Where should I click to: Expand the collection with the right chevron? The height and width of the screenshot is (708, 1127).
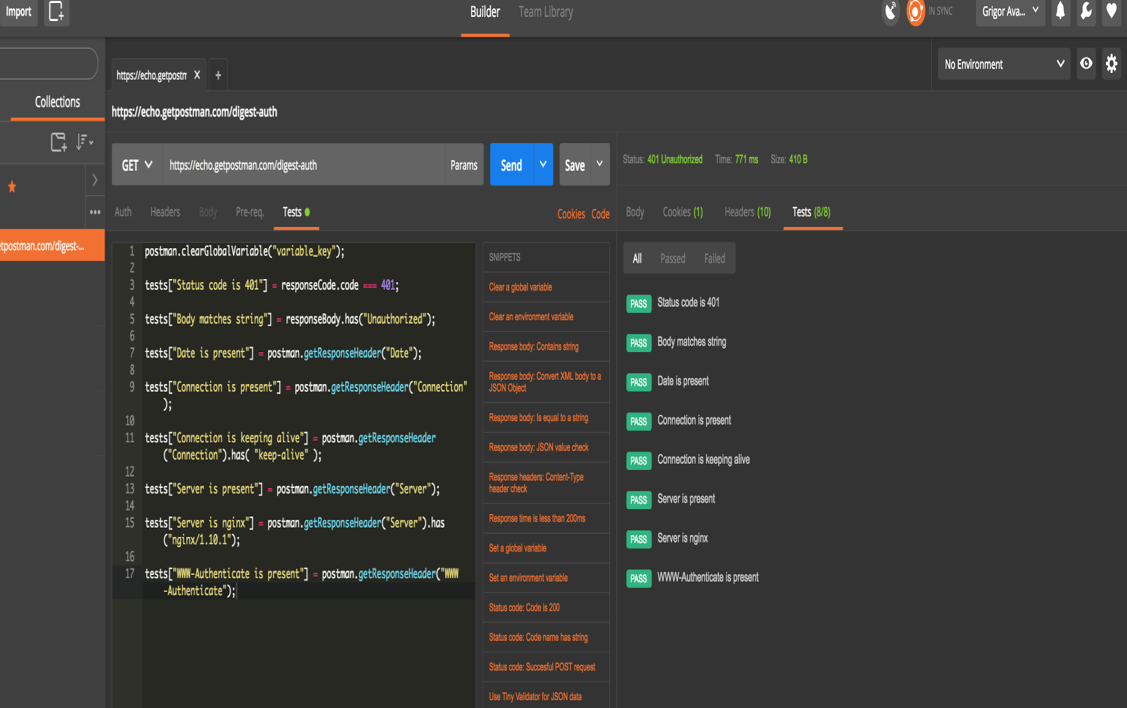[95, 180]
